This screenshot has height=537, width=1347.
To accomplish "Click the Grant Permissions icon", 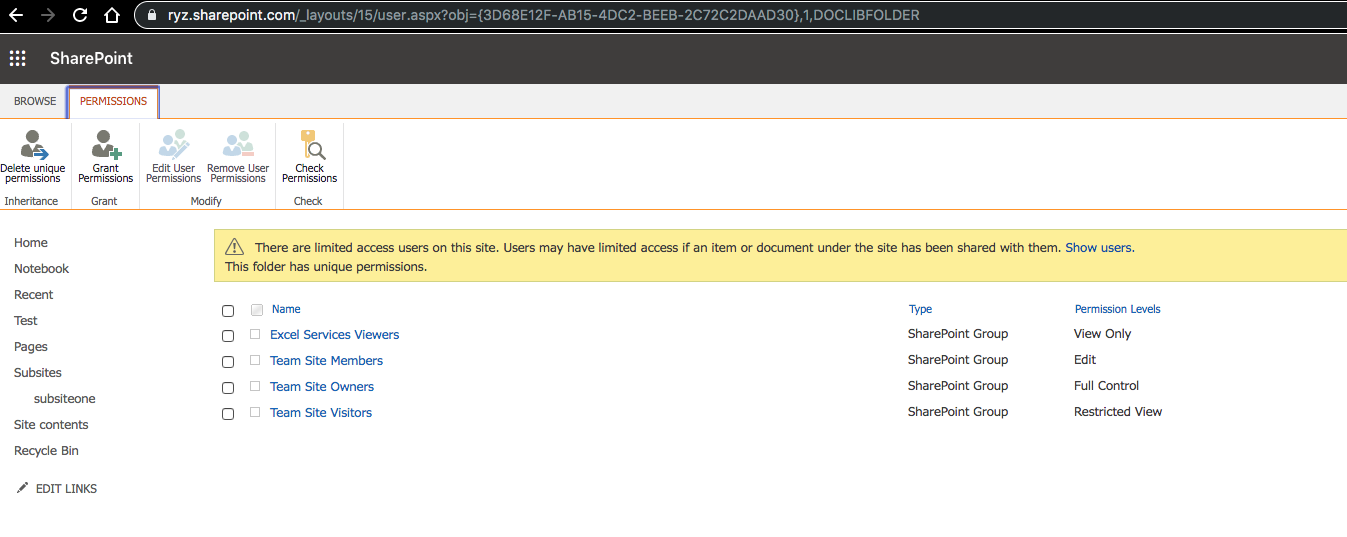I will point(106,145).
